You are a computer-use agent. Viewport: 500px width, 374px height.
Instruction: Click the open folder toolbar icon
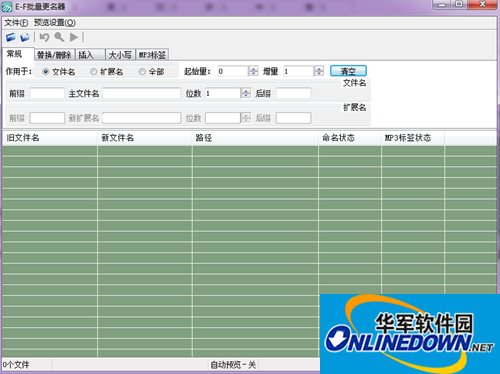[25, 37]
